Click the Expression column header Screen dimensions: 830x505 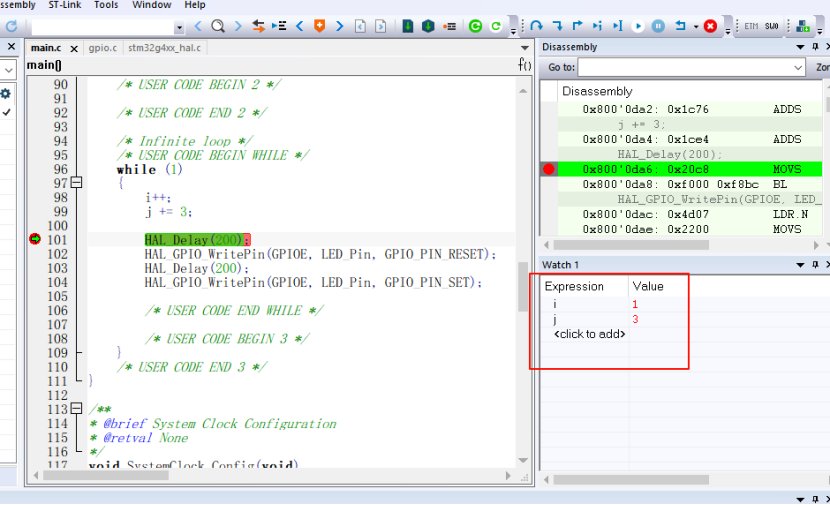tap(574, 286)
